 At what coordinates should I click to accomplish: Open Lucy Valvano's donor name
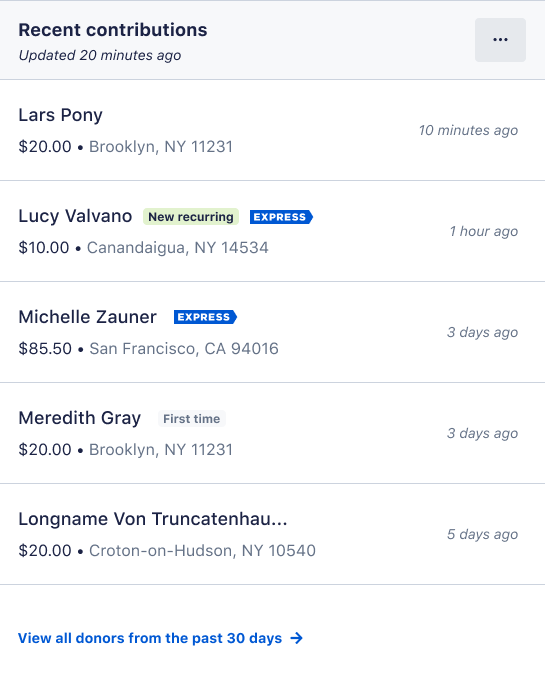point(75,216)
